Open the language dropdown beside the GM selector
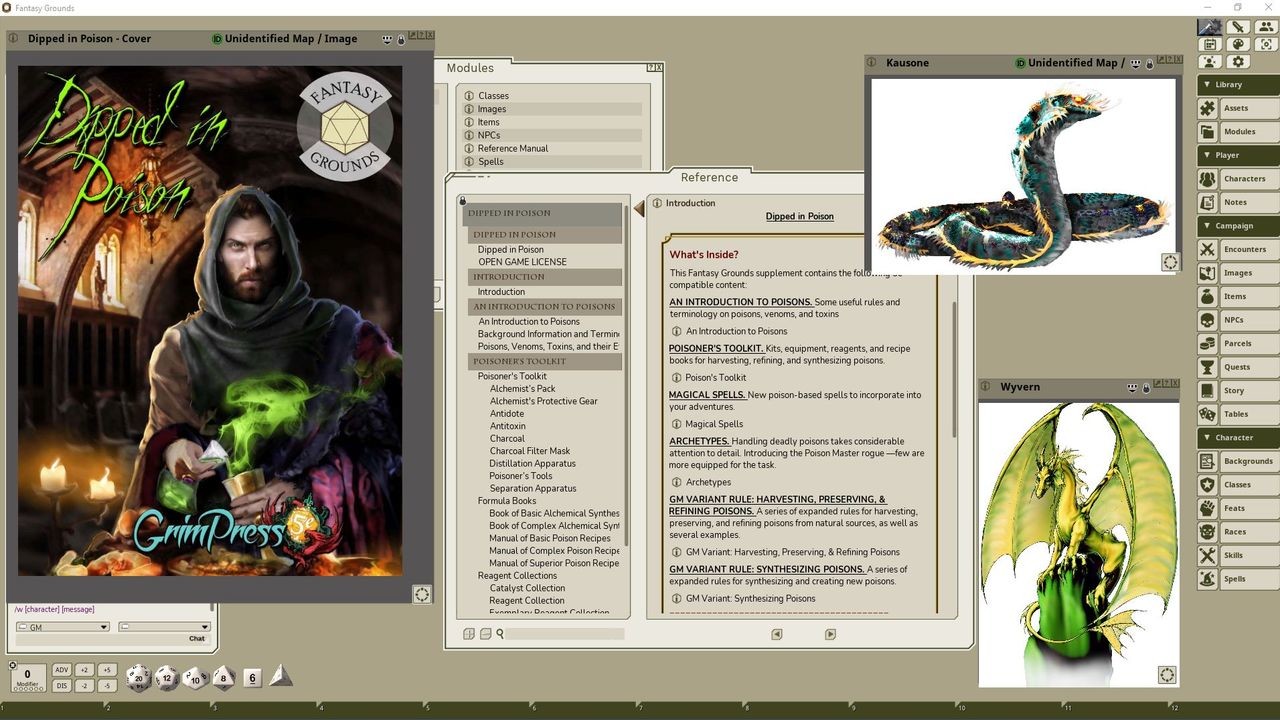This screenshot has height=720, width=1280. click(163, 625)
